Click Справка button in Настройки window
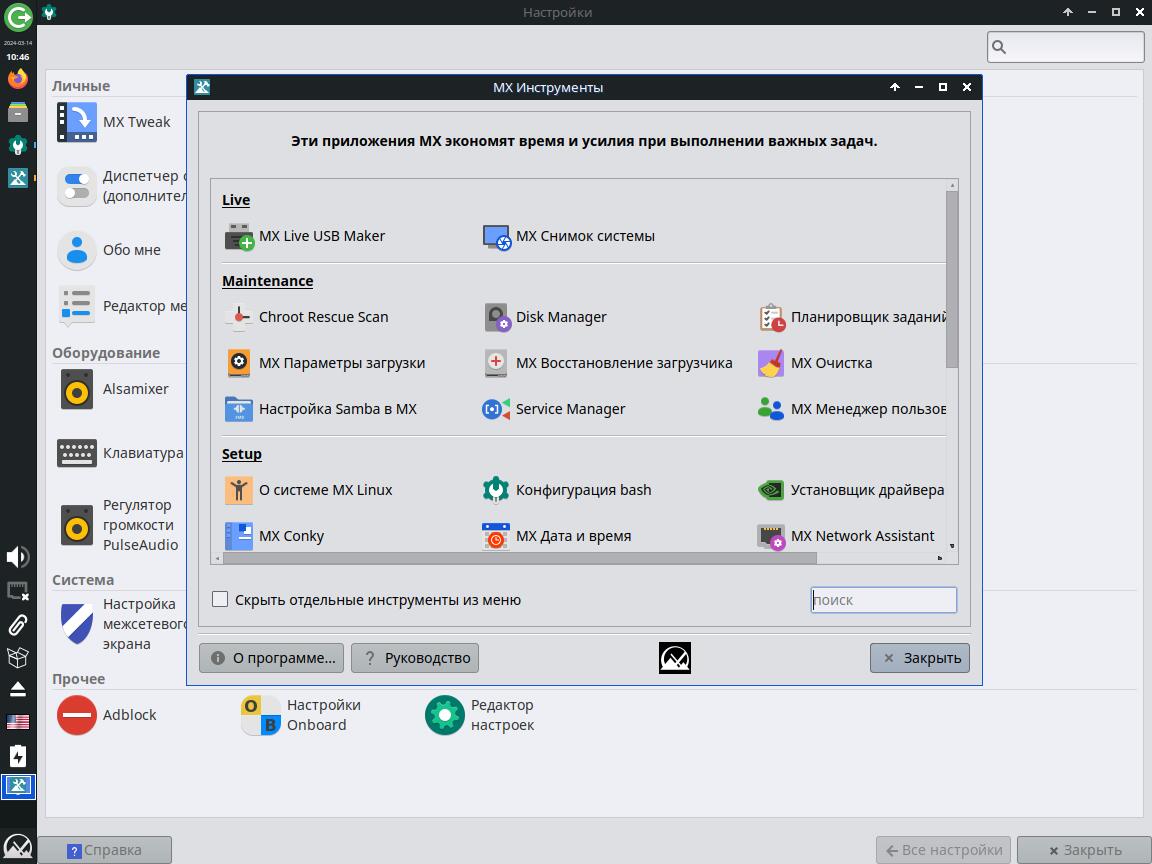This screenshot has height=864, width=1152. [104, 850]
